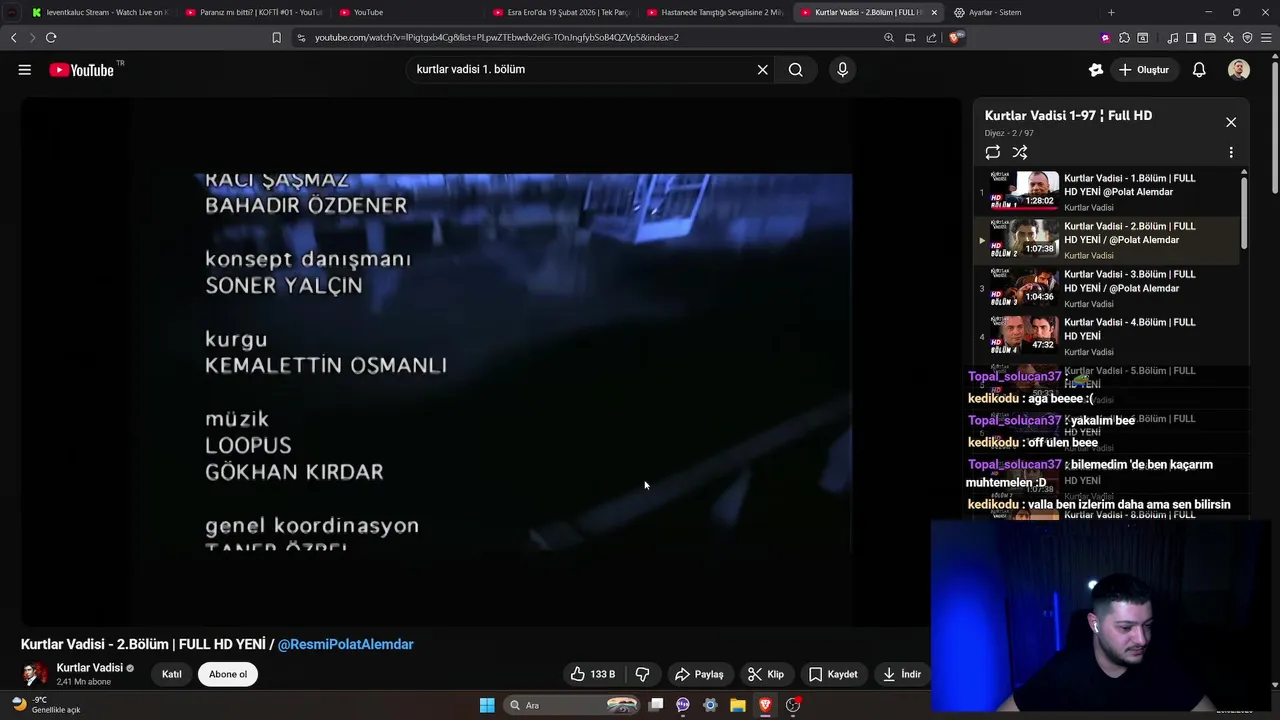The width and height of the screenshot is (1280, 720).
Task: Dislike the video
Action: [643, 674]
